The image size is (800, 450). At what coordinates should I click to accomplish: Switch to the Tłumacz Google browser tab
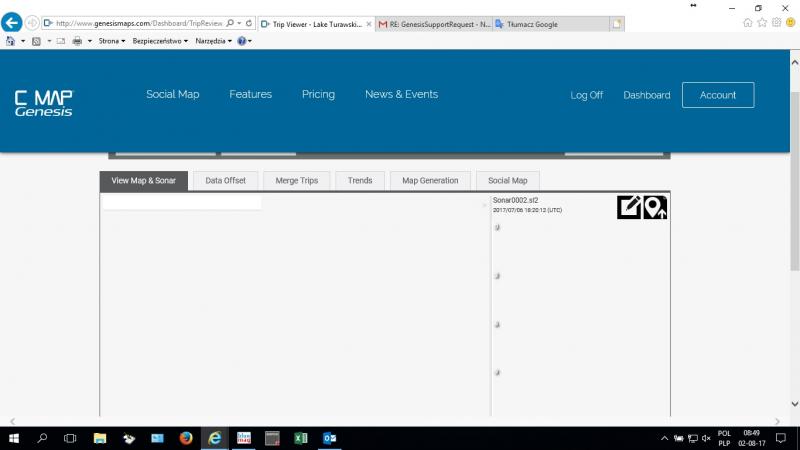pyautogui.click(x=550, y=23)
